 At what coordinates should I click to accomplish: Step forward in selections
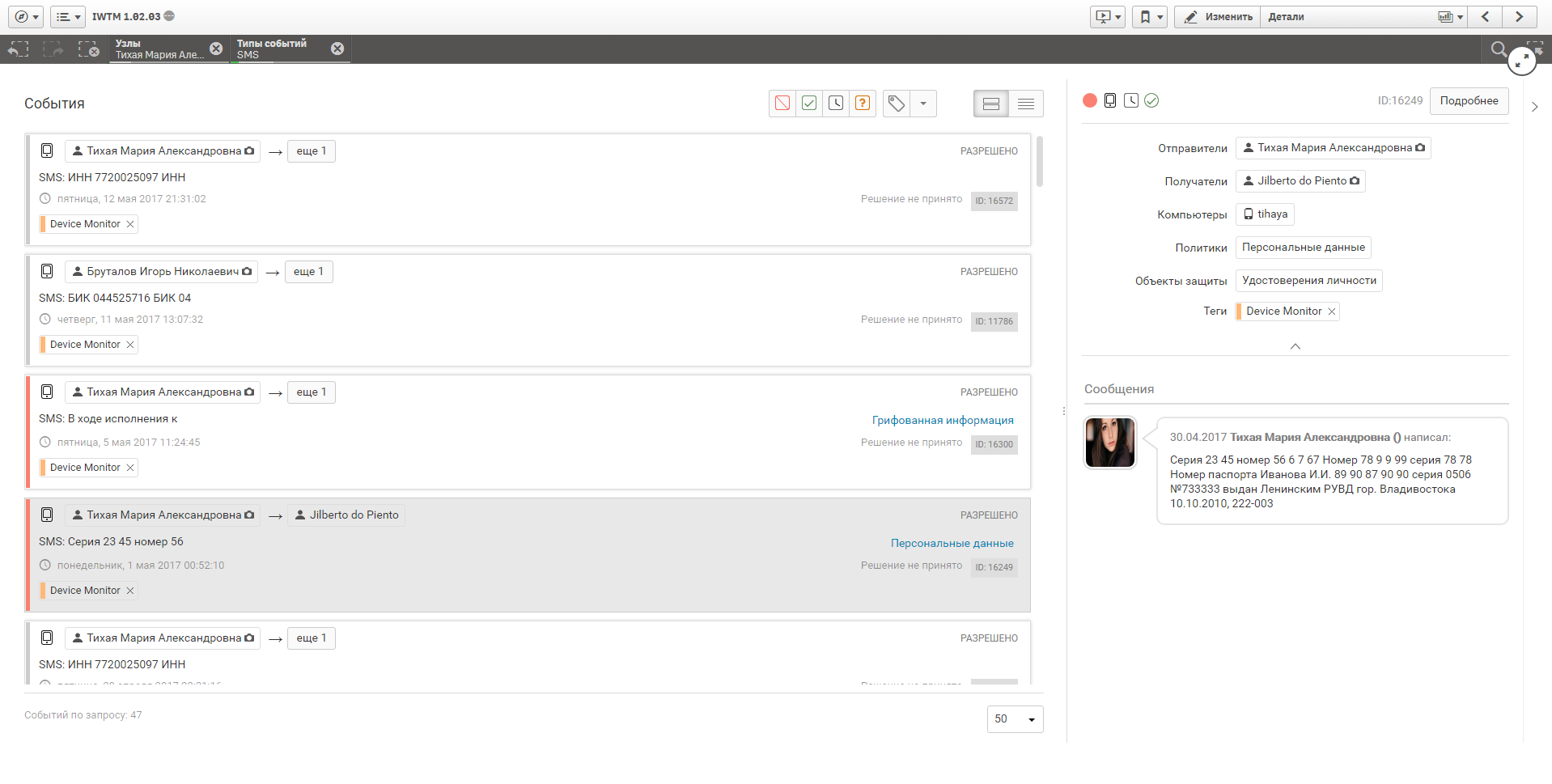click(x=53, y=49)
